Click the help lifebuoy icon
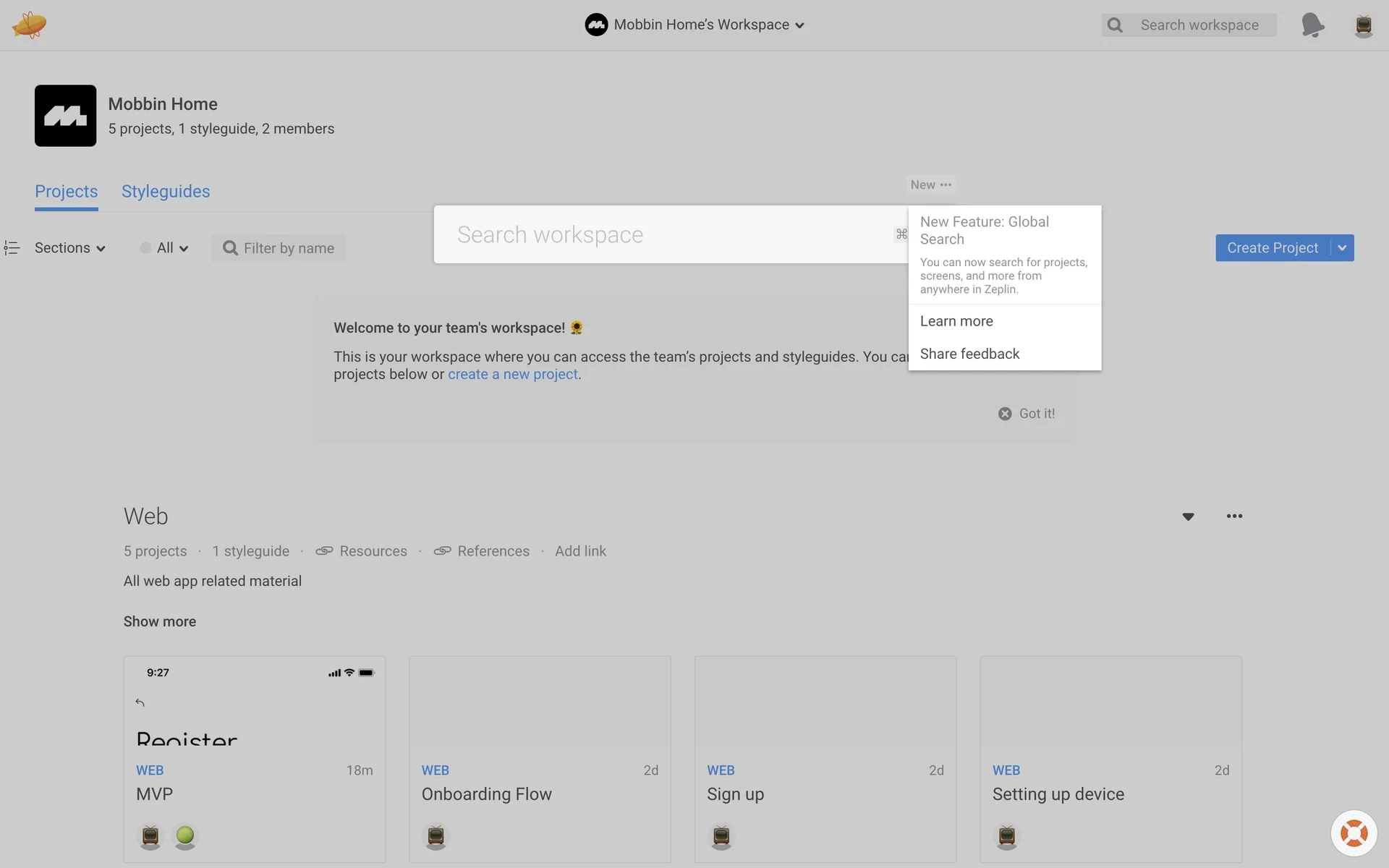The height and width of the screenshot is (868, 1389). pyautogui.click(x=1354, y=833)
